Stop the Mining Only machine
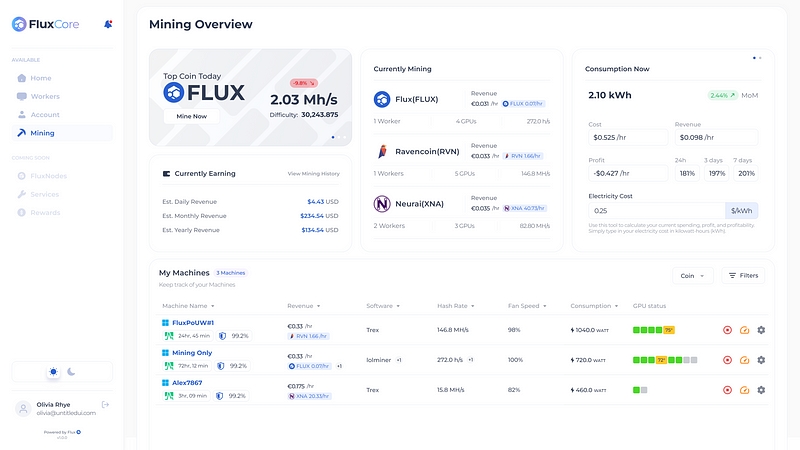 (x=728, y=360)
